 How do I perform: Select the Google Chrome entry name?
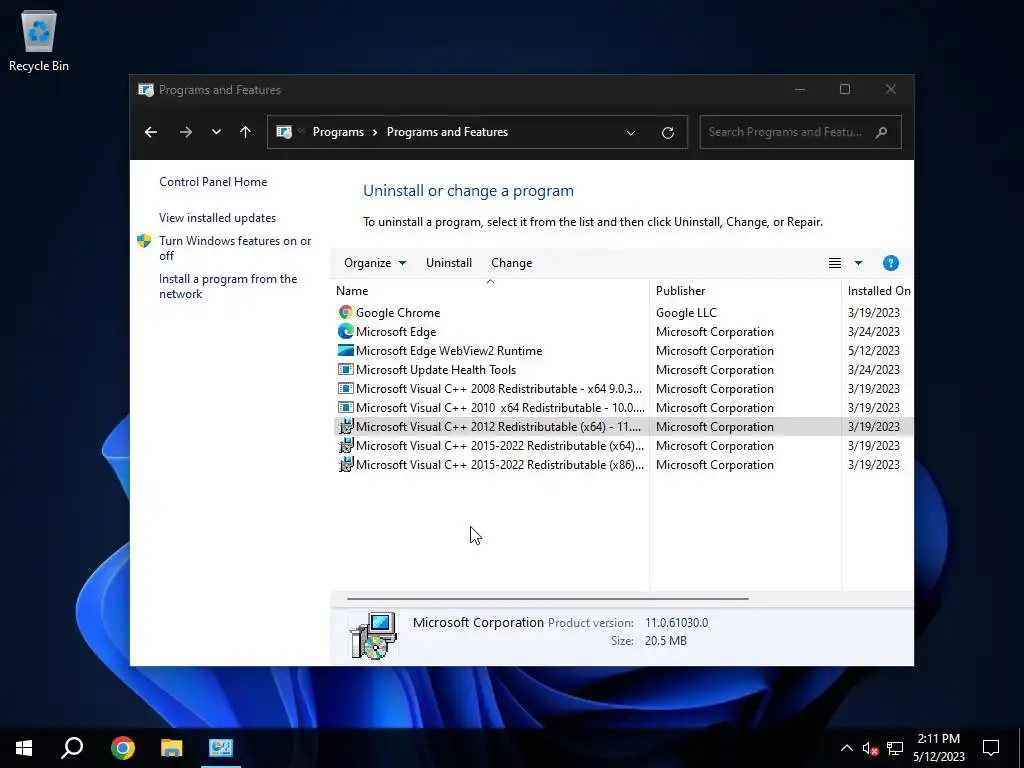point(398,313)
